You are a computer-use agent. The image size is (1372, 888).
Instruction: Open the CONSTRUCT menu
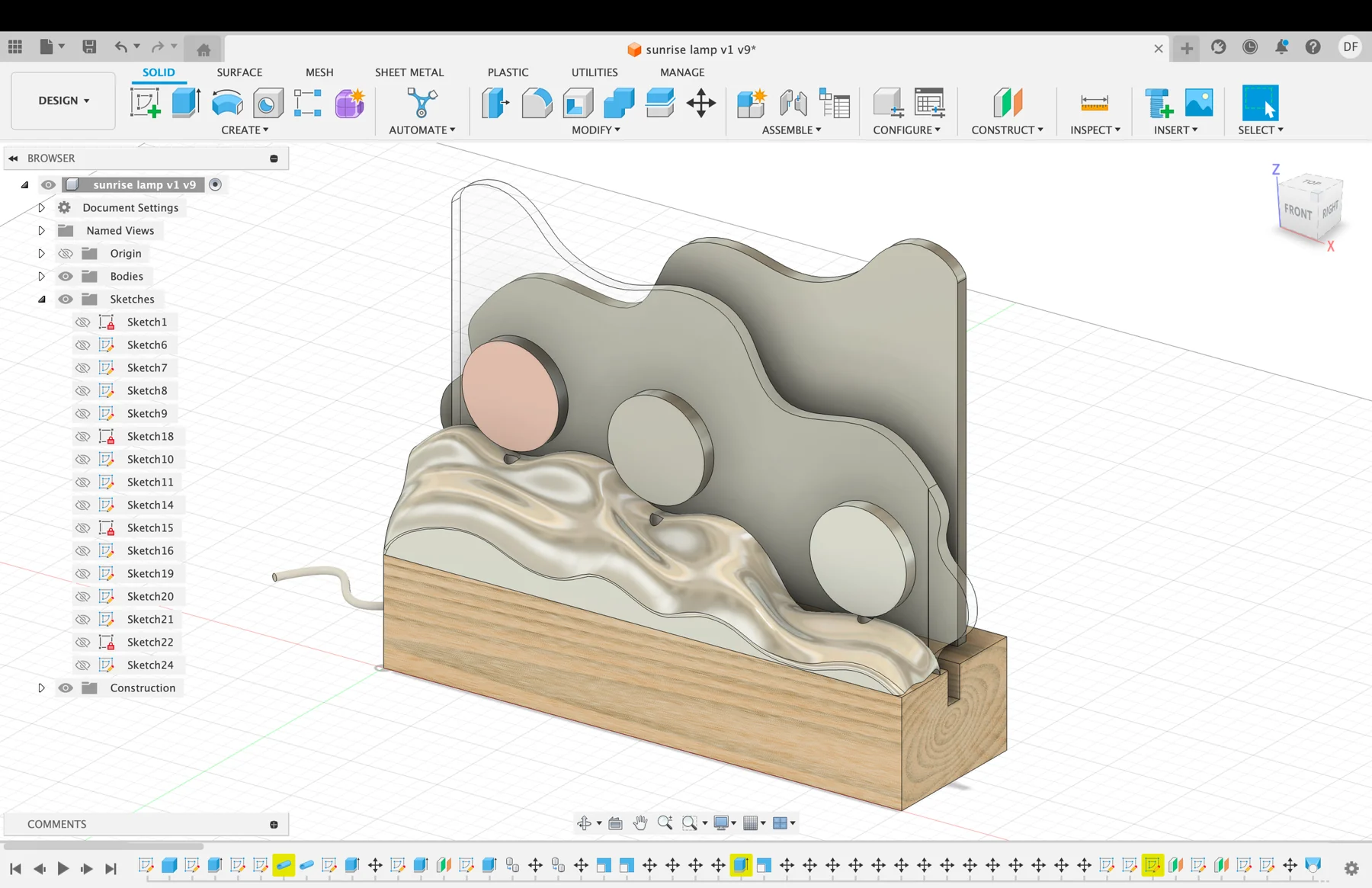click(x=1007, y=130)
